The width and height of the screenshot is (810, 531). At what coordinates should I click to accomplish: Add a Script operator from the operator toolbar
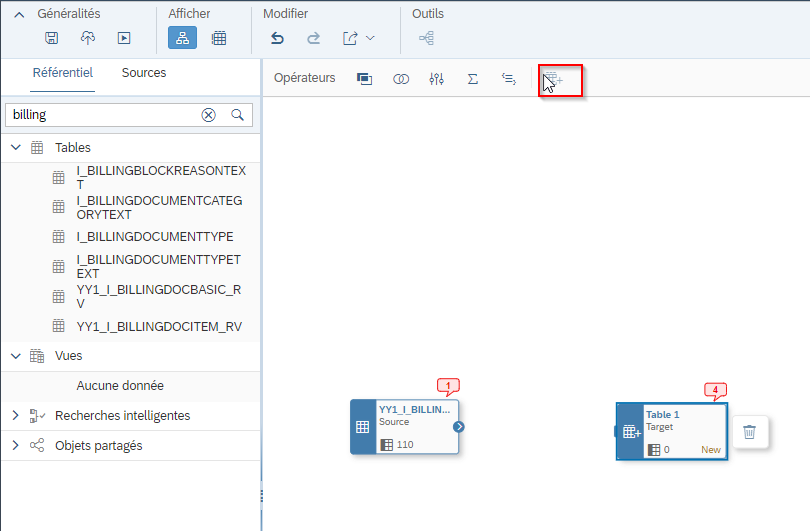click(x=508, y=78)
